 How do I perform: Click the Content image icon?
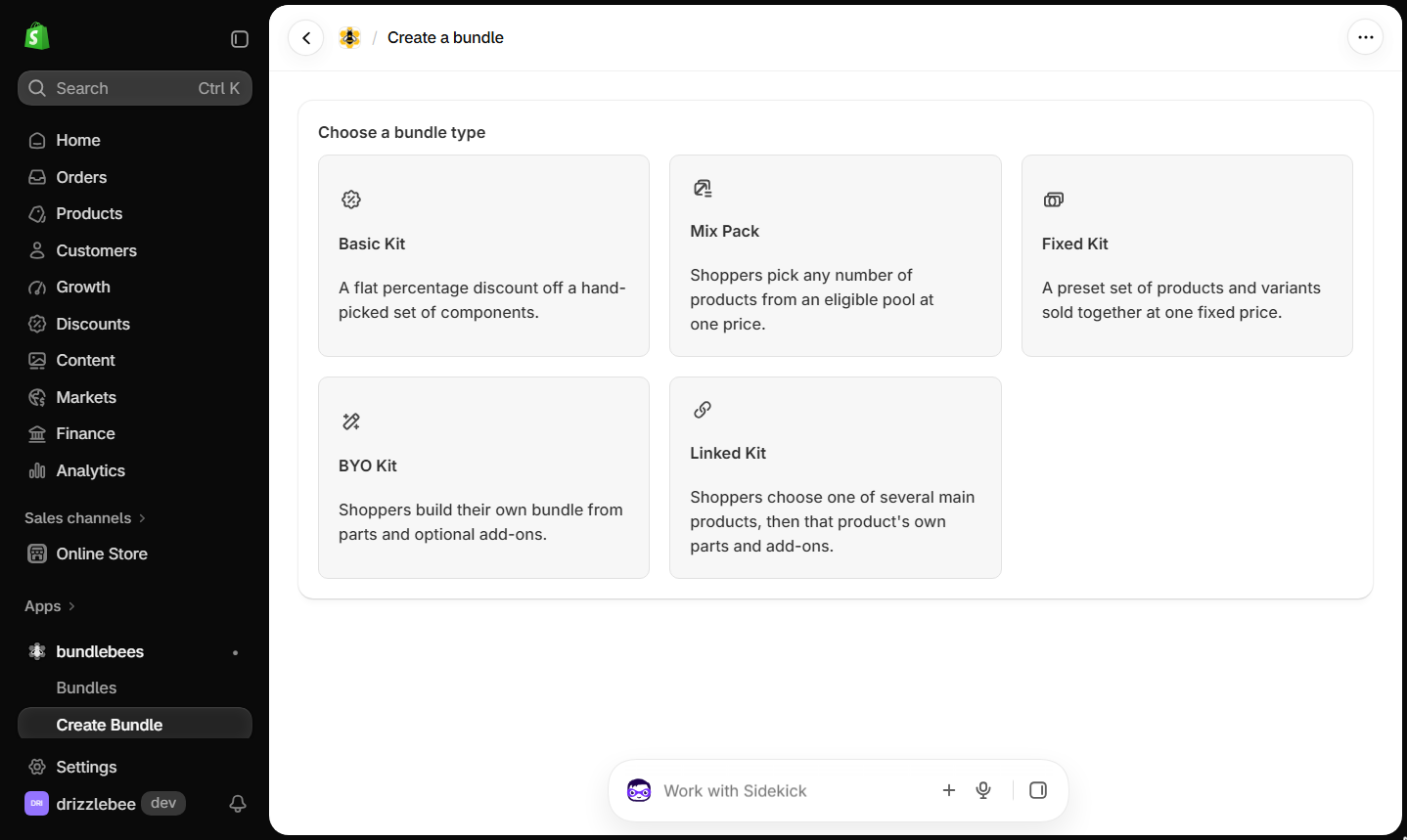coord(37,360)
